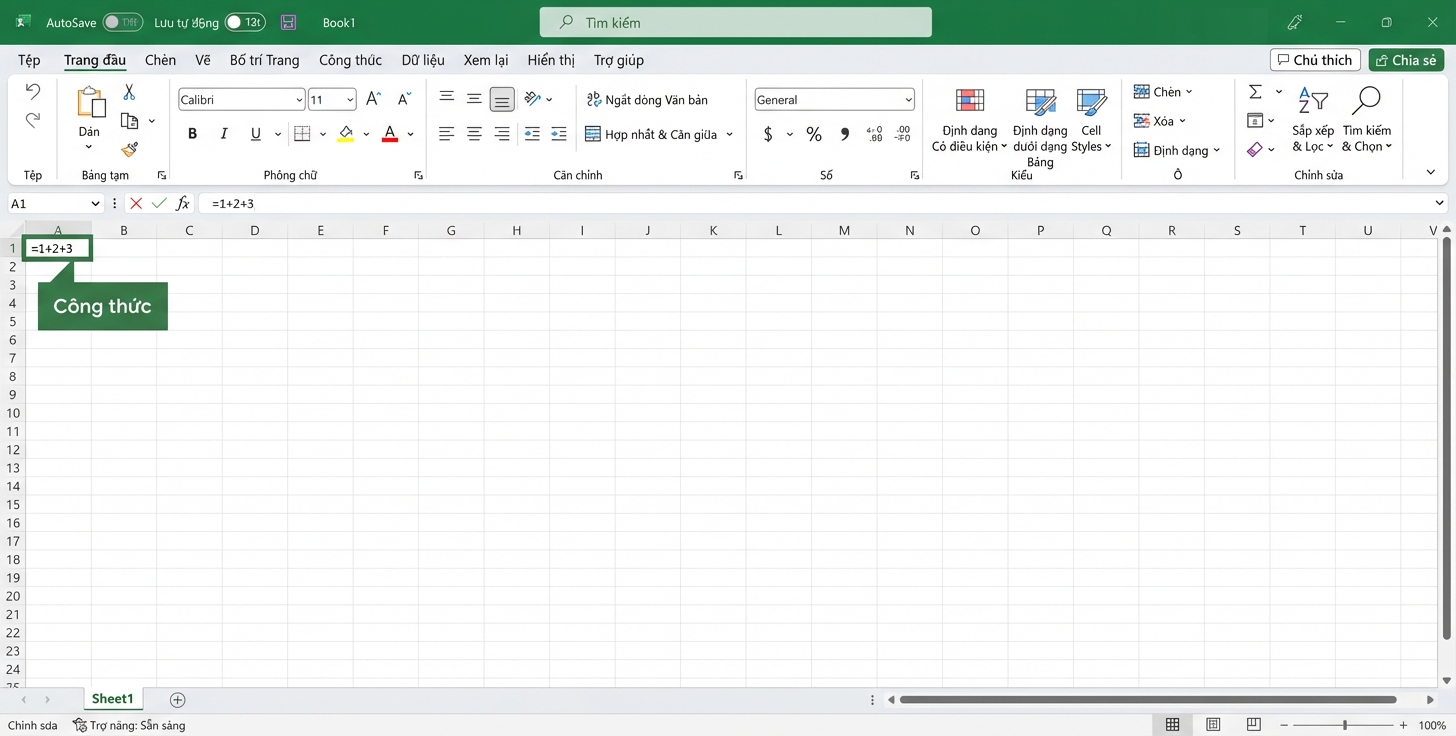Click the text orientation icon

coord(533,98)
